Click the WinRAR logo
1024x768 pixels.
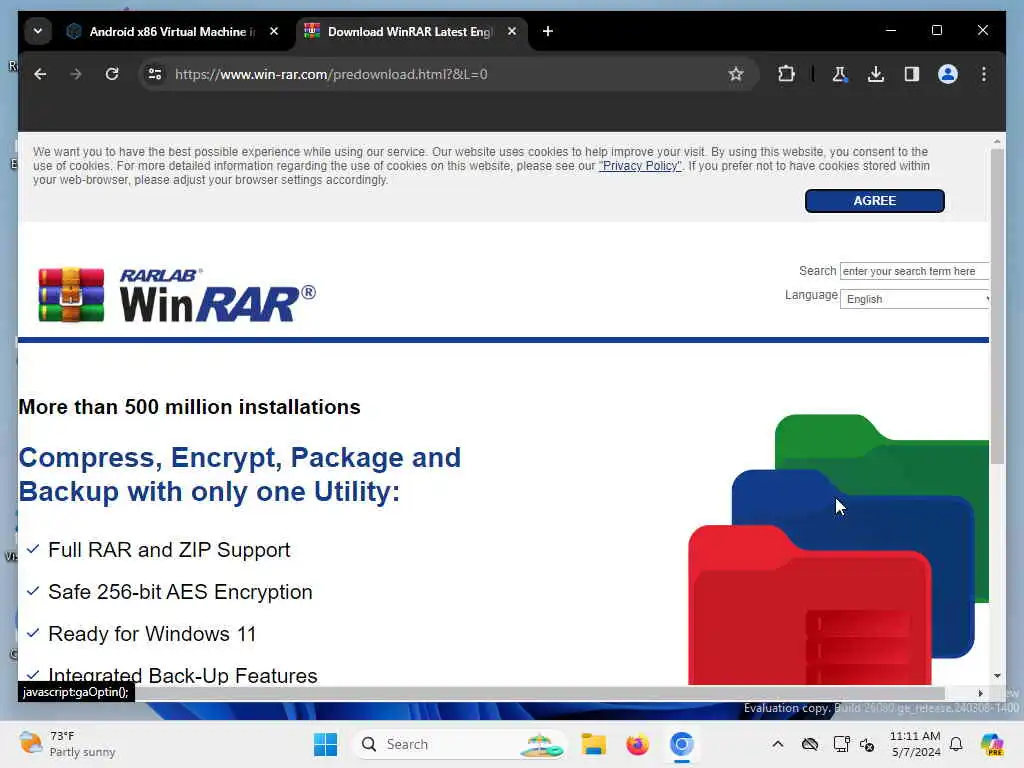point(176,295)
